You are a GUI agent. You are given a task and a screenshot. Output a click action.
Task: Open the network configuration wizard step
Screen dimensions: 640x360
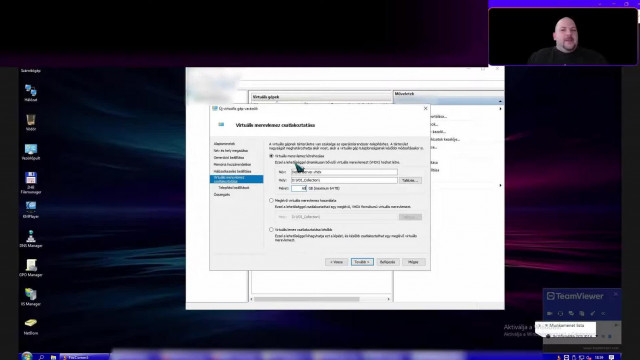click(232, 171)
